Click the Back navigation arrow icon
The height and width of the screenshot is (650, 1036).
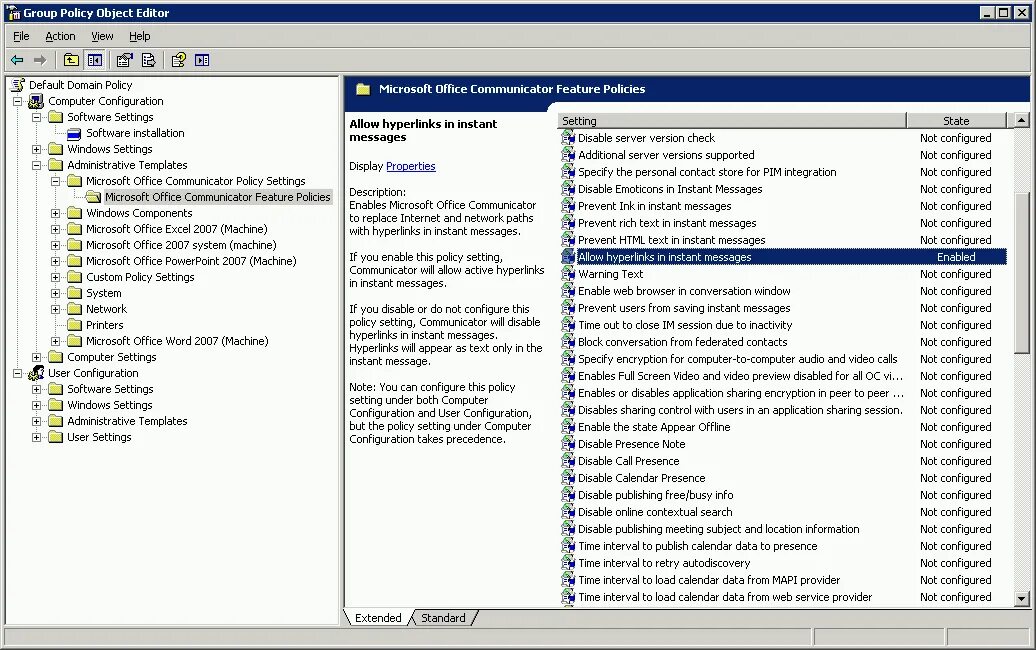(17, 60)
